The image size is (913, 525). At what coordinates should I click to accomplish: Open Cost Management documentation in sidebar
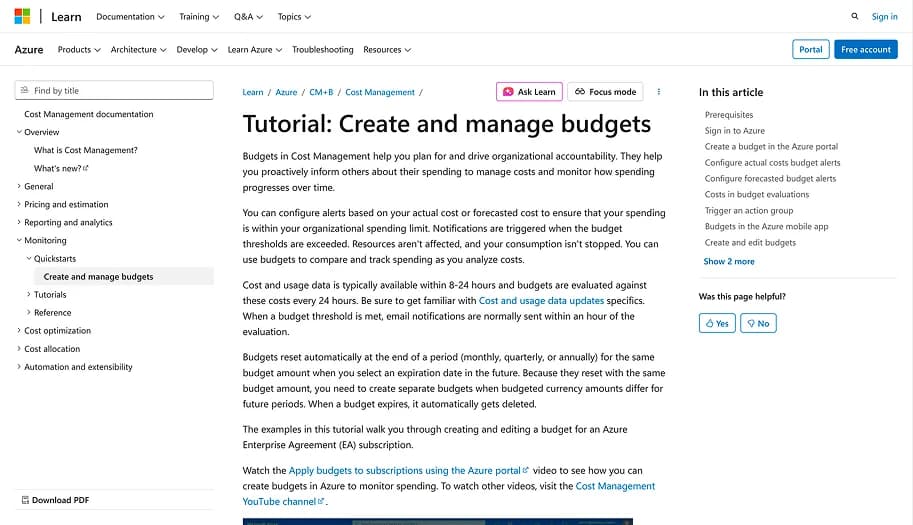coord(89,114)
